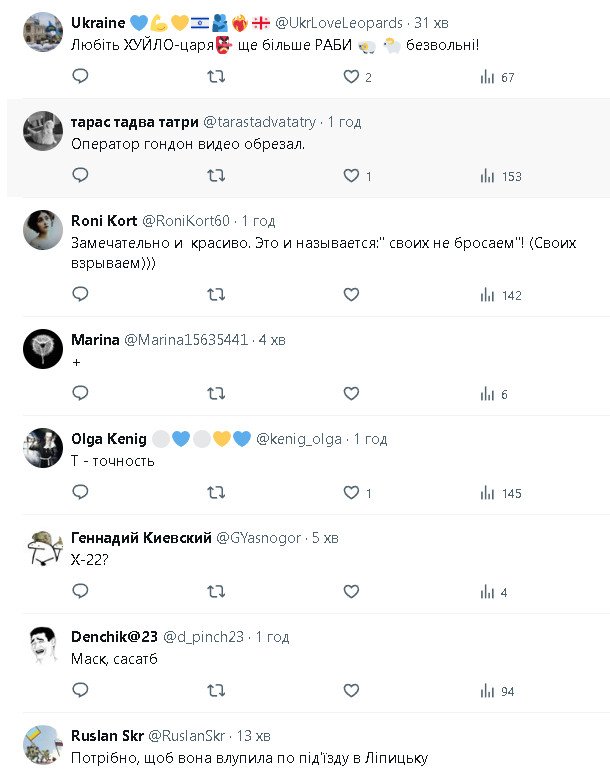Image resolution: width=610 pixels, height=772 pixels.
Task: Like Roni Kort's tweet
Action: [x=351, y=295]
